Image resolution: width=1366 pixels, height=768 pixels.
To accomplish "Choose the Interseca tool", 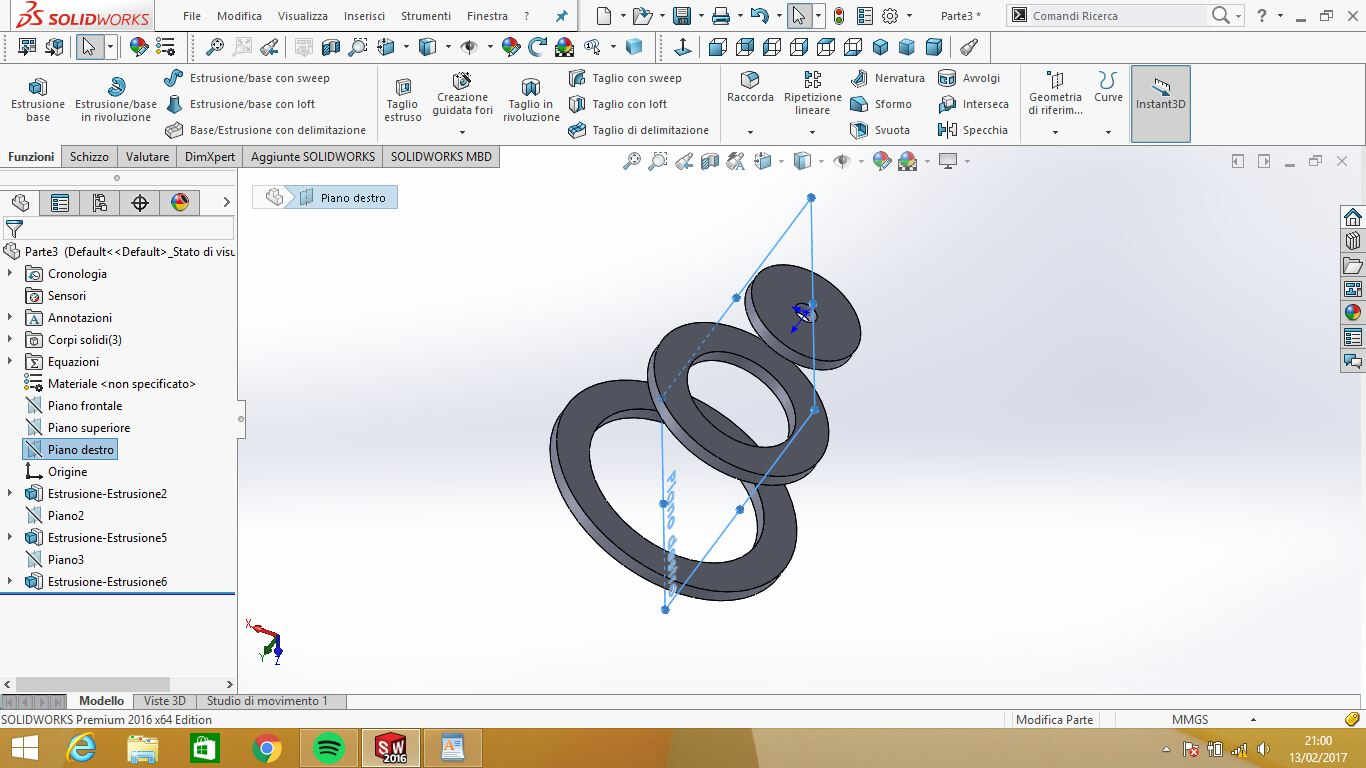I will pos(973,104).
